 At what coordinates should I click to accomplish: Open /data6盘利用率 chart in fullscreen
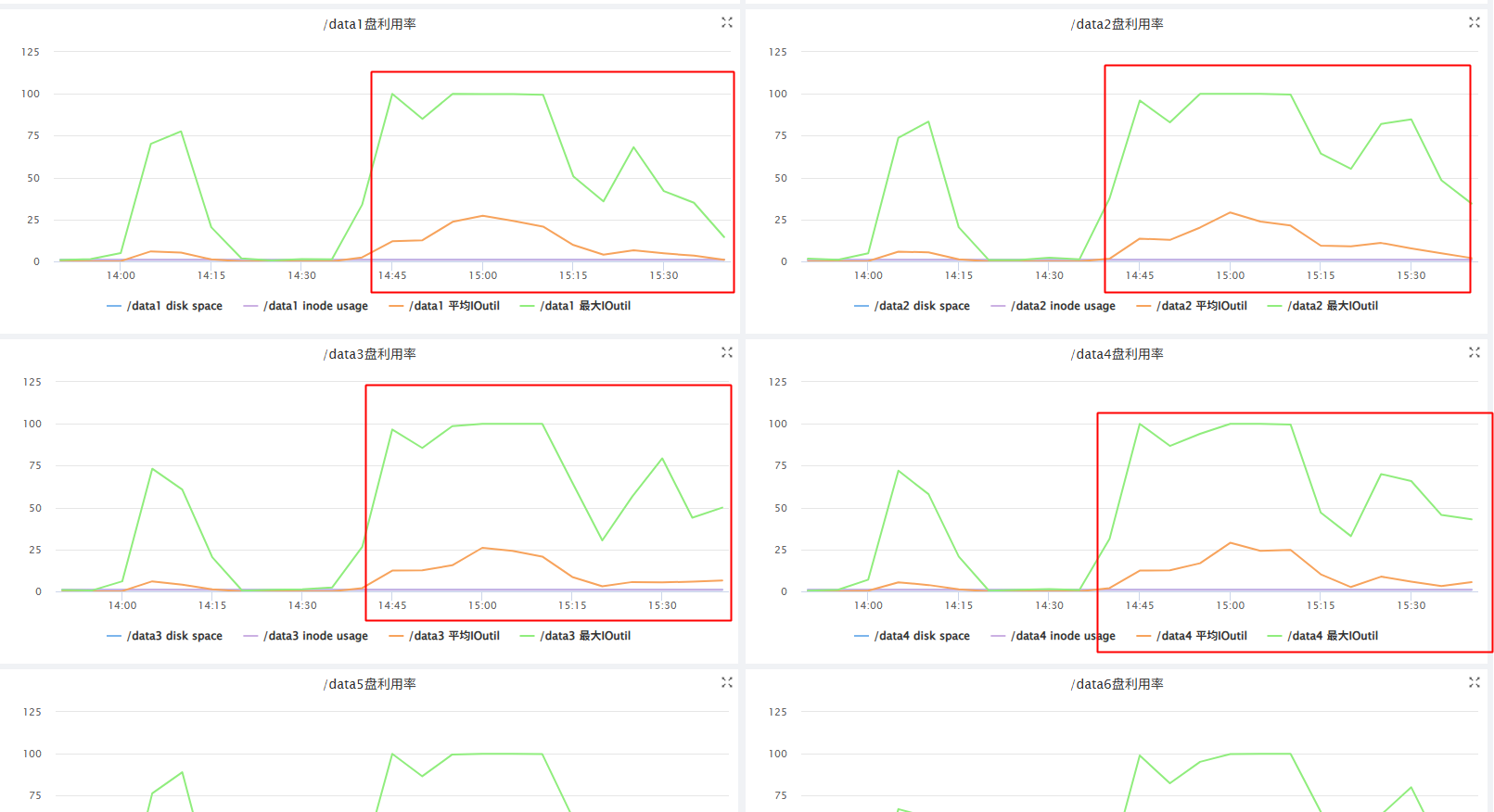[1475, 682]
